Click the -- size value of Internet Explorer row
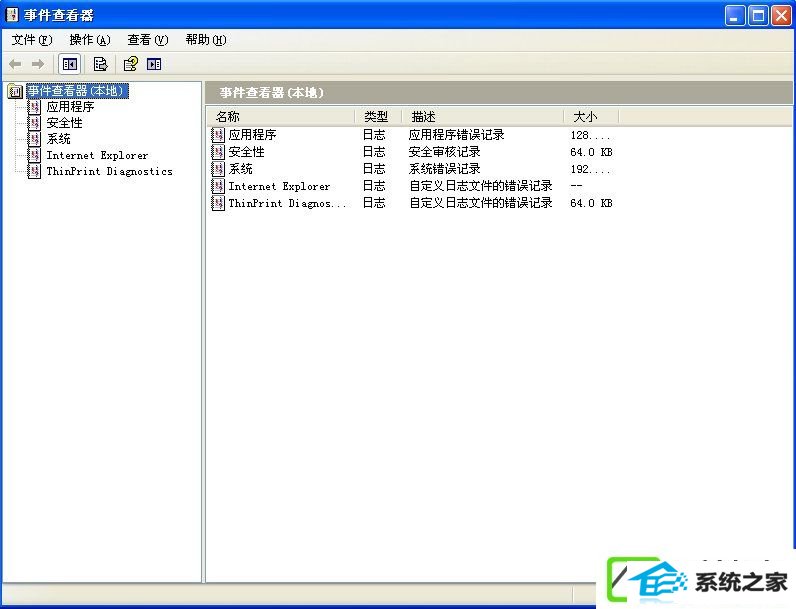 (x=576, y=186)
